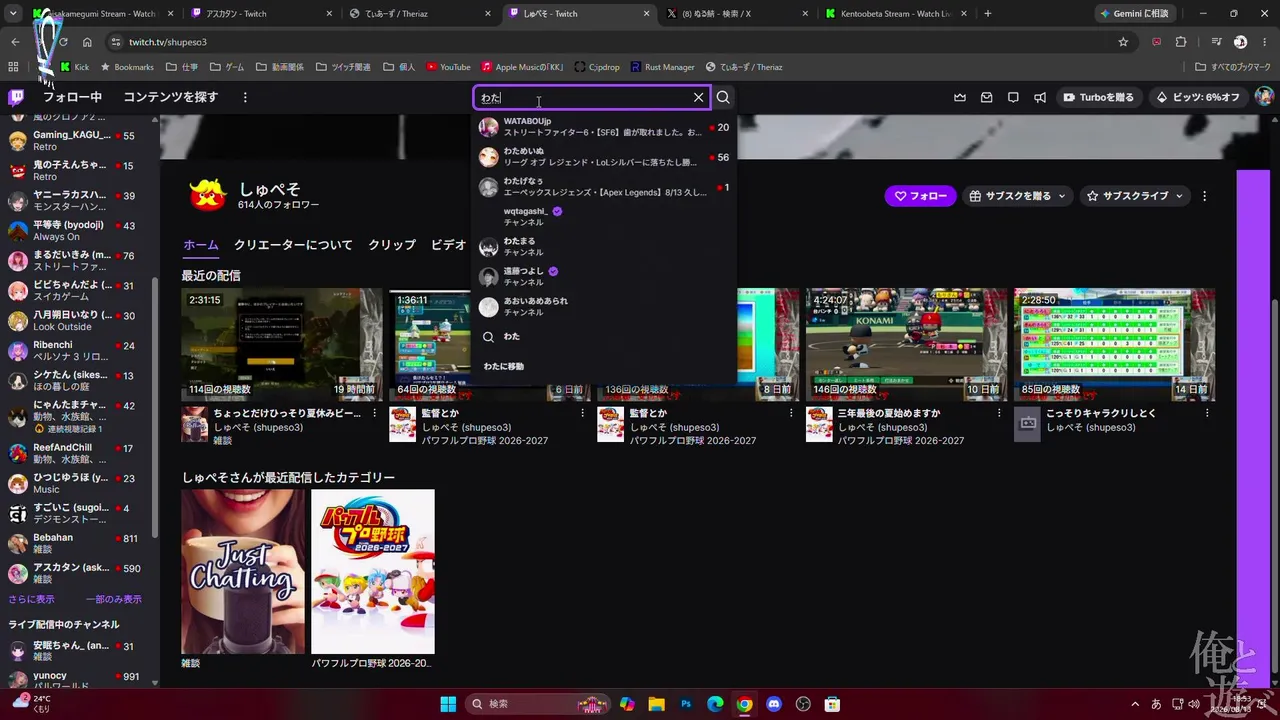Open the whispers speech bubble icon
Viewport: 1280px width, 720px height.
1013,97
